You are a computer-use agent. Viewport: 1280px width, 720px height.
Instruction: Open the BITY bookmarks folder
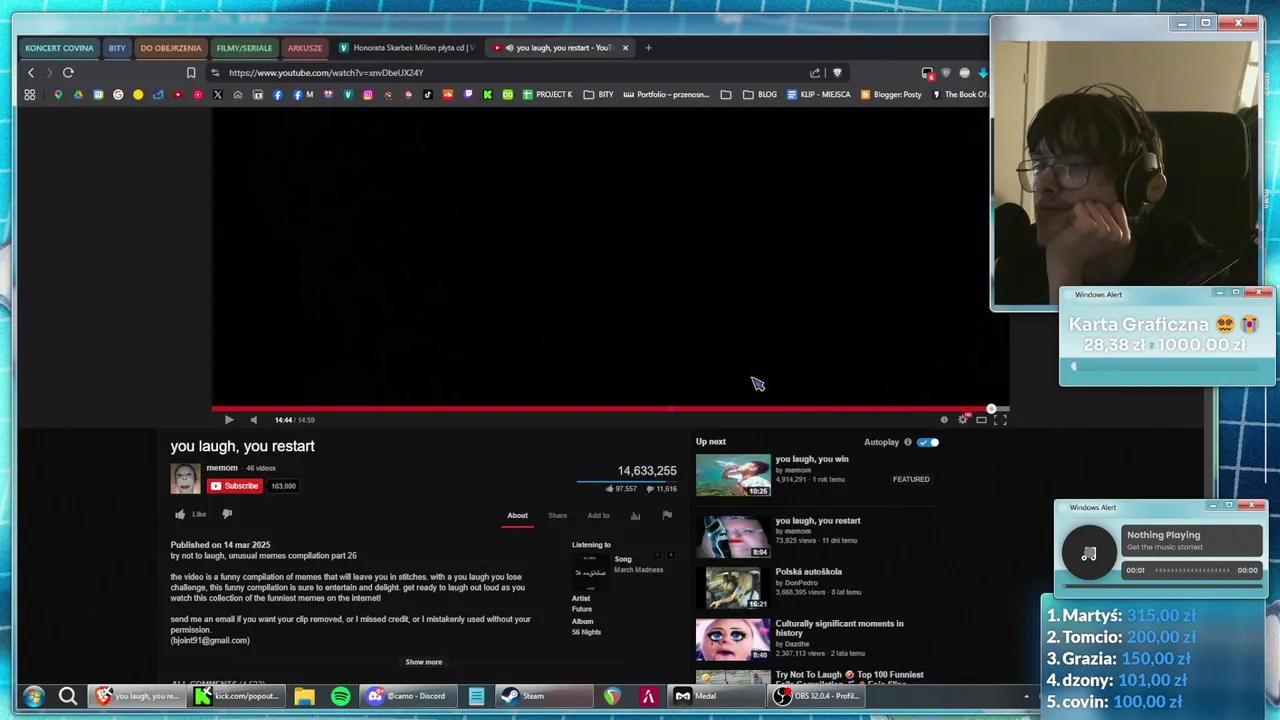[x=598, y=95]
